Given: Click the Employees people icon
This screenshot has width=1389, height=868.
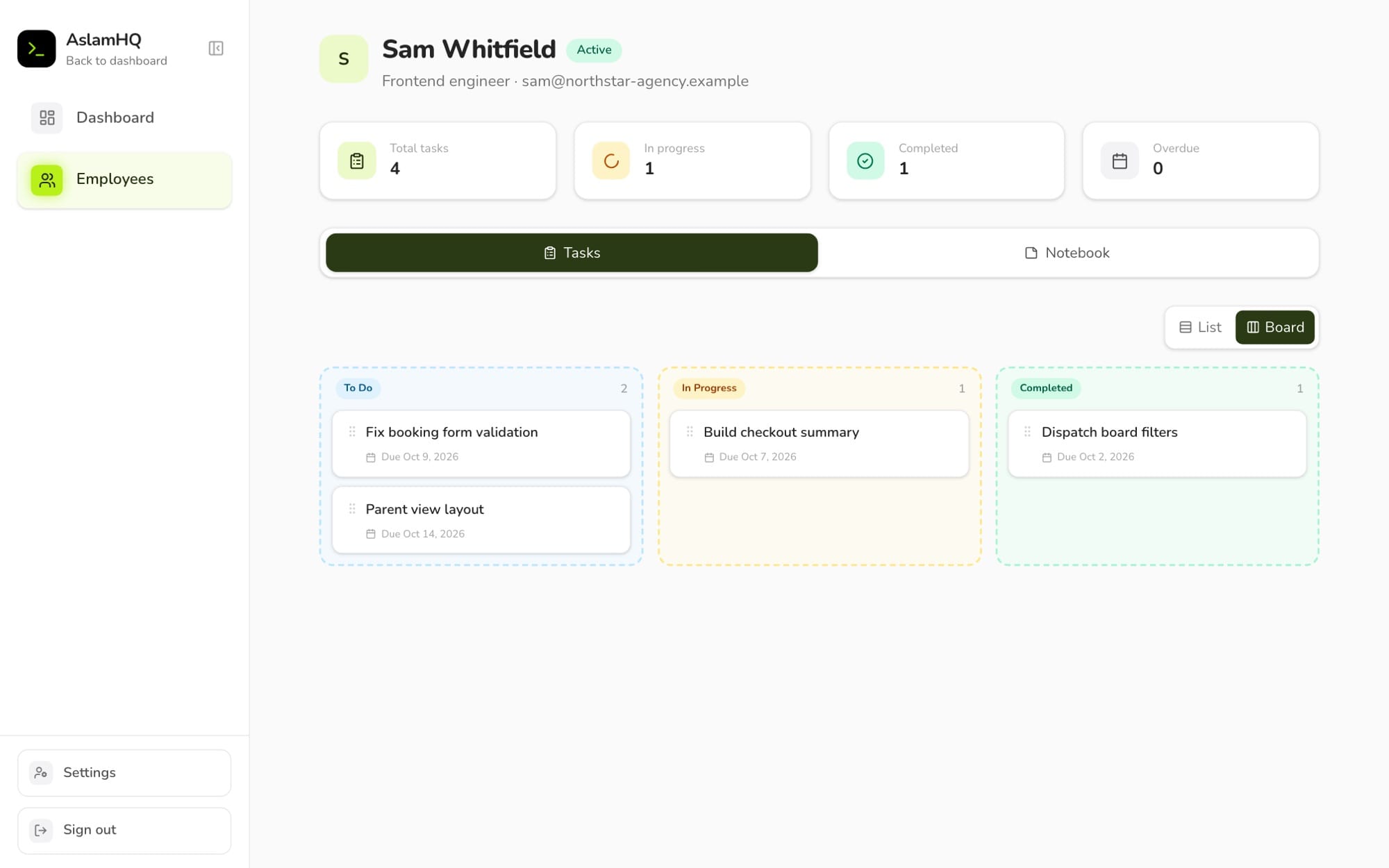Looking at the screenshot, I should (x=47, y=181).
